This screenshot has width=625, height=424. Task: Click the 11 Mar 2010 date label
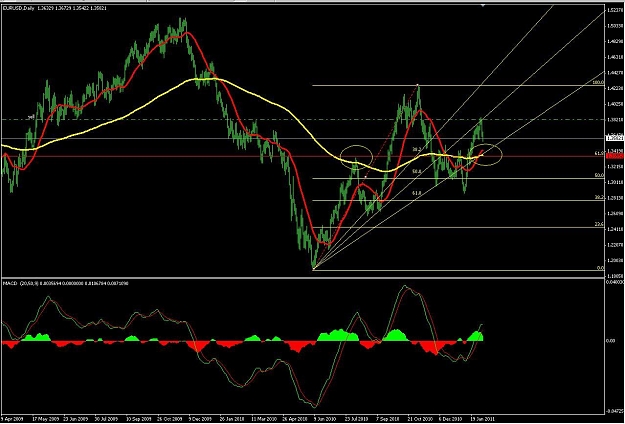pyautogui.click(x=264, y=419)
